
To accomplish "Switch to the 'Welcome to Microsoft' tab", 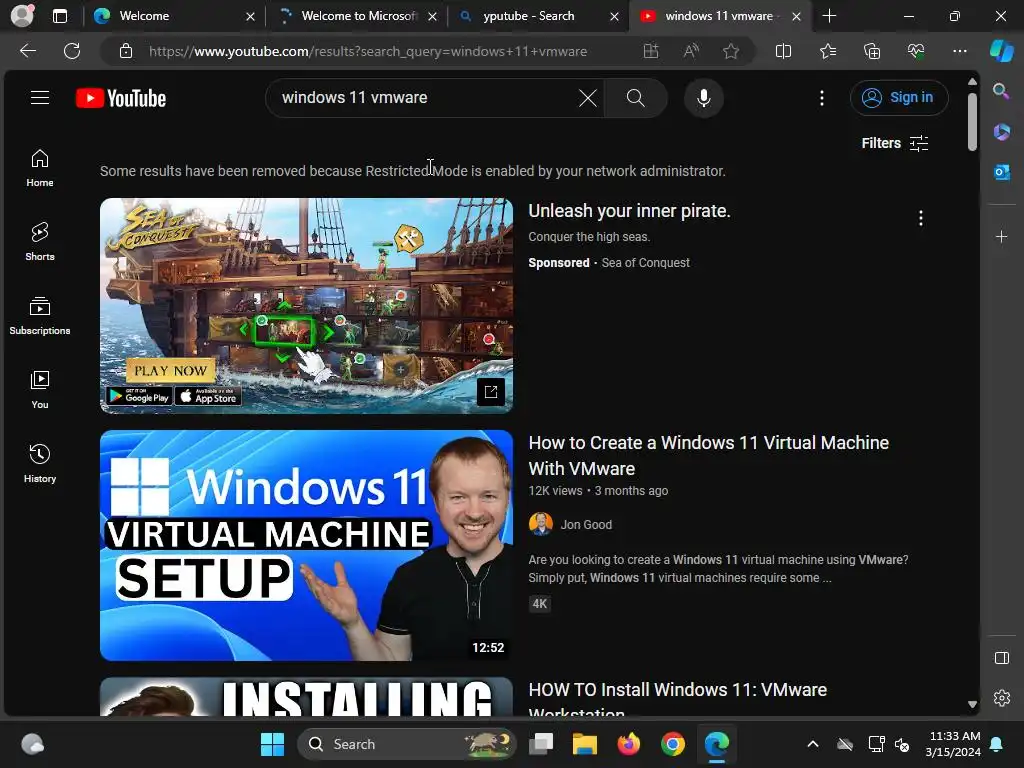I will coord(357,16).
